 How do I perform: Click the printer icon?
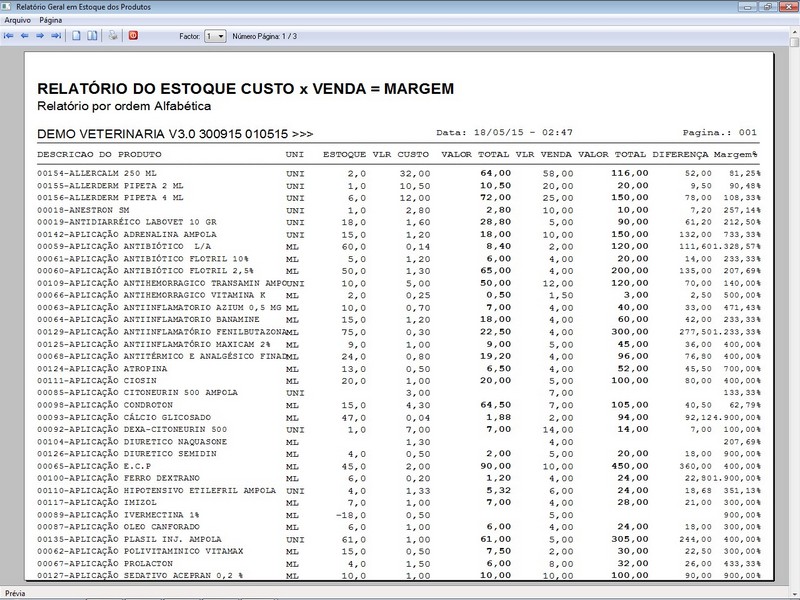tap(113, 36)
